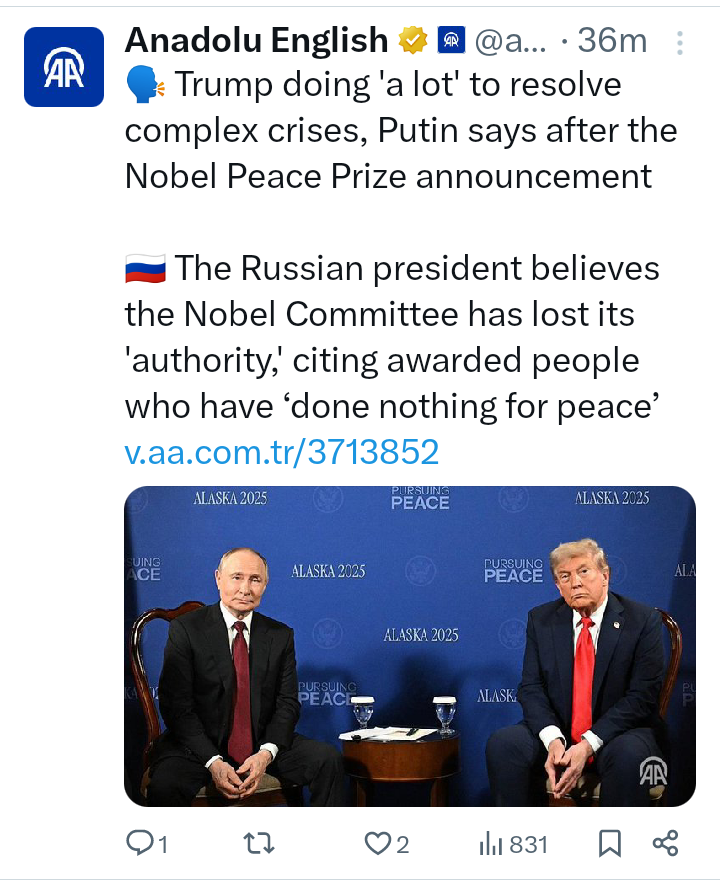Reply to the tweet via speech bubble icon
Image resolution: width=720 pixels, height=881 pixels.
[x=139, y=844]
